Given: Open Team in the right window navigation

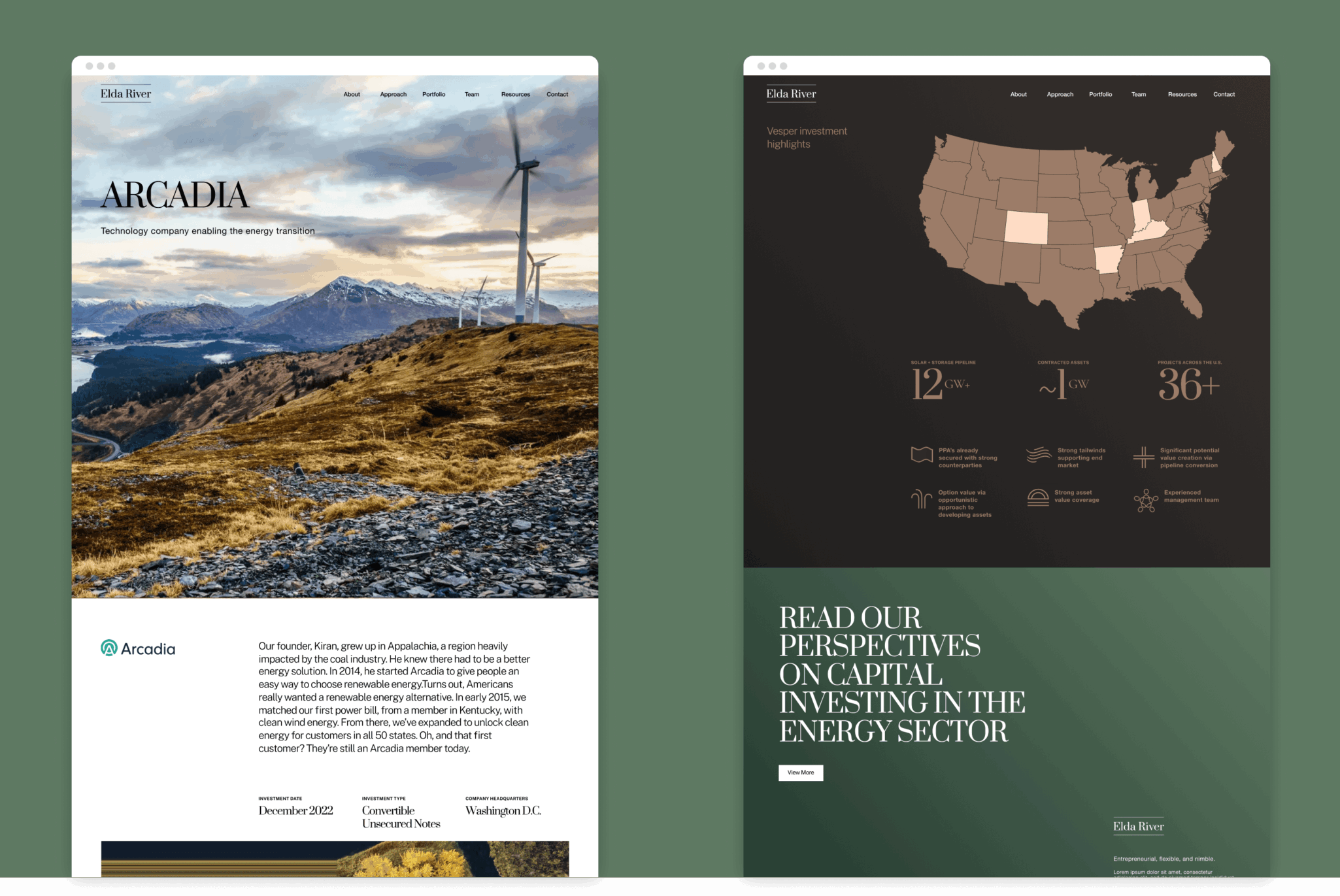Looking at the screenshot, I should (x=1138, y=94).
